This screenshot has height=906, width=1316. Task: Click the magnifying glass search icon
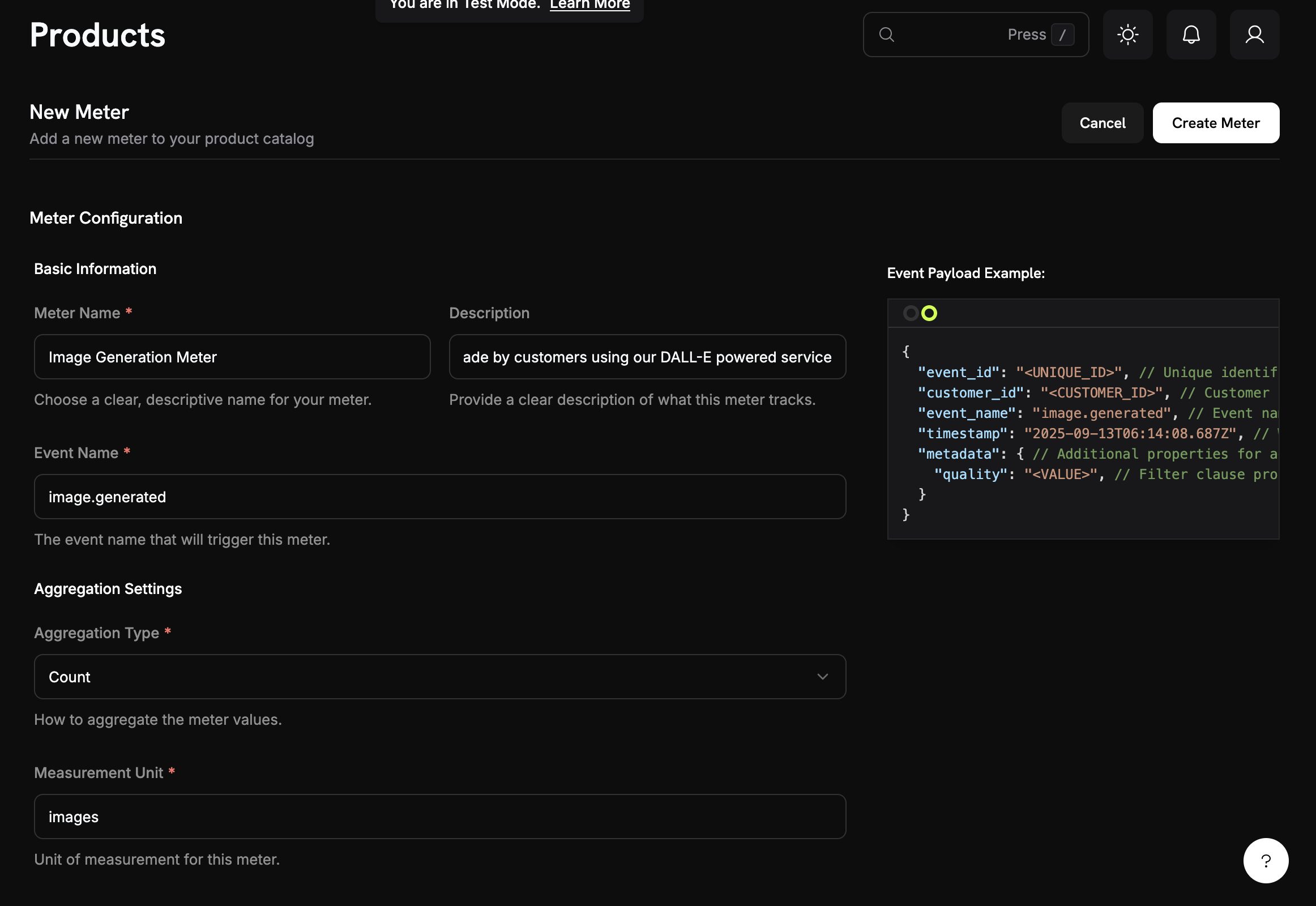(886, 35)
